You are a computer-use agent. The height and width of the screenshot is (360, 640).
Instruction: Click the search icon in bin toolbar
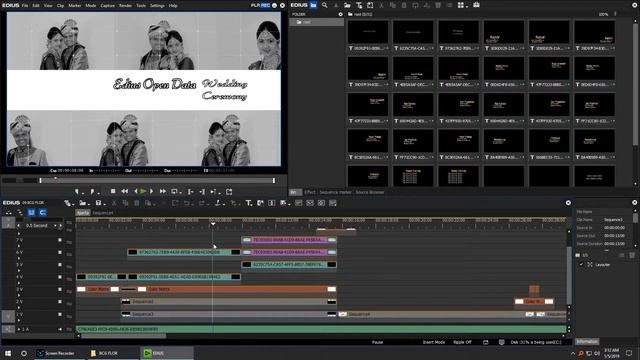324,5
